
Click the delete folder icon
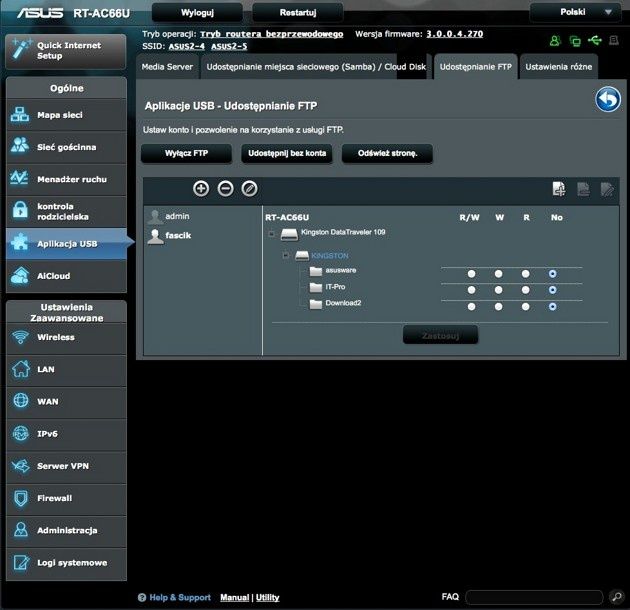click(x=583, y=189)
